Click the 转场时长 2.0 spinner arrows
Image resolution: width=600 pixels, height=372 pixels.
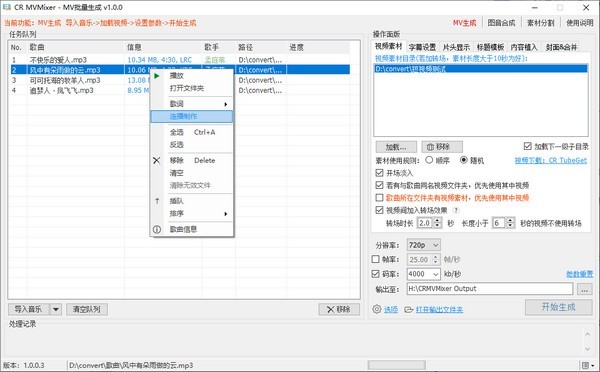tap(437, 223)
